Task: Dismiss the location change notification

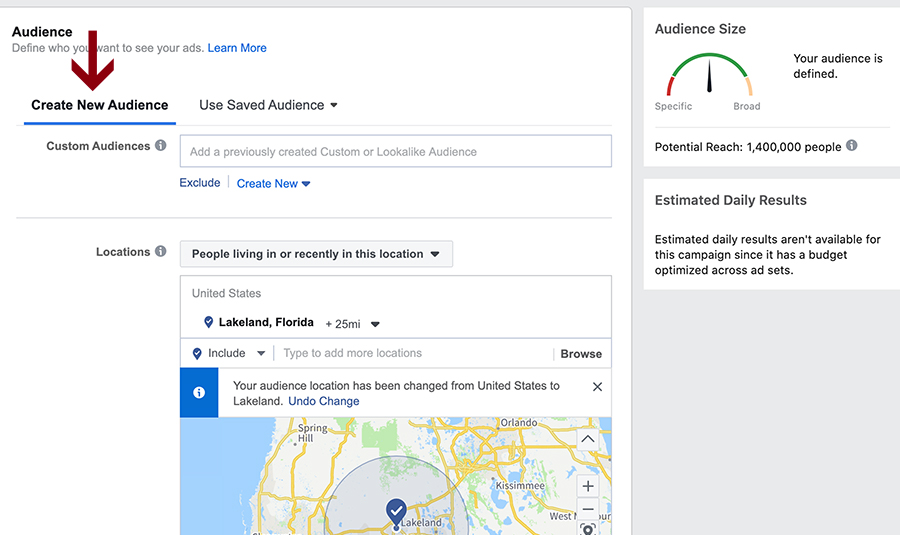Action: [x=597, y=387]
